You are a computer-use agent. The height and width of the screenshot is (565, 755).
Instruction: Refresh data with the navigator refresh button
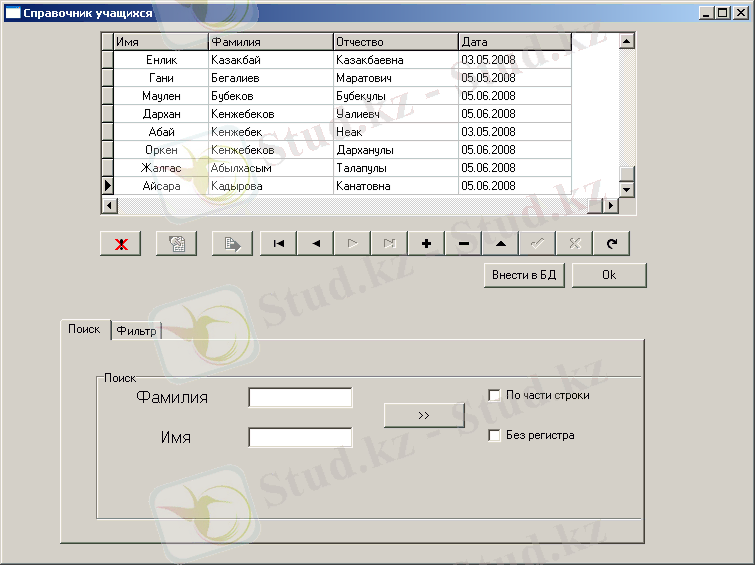pyautogui.click(x=611, y=244)
